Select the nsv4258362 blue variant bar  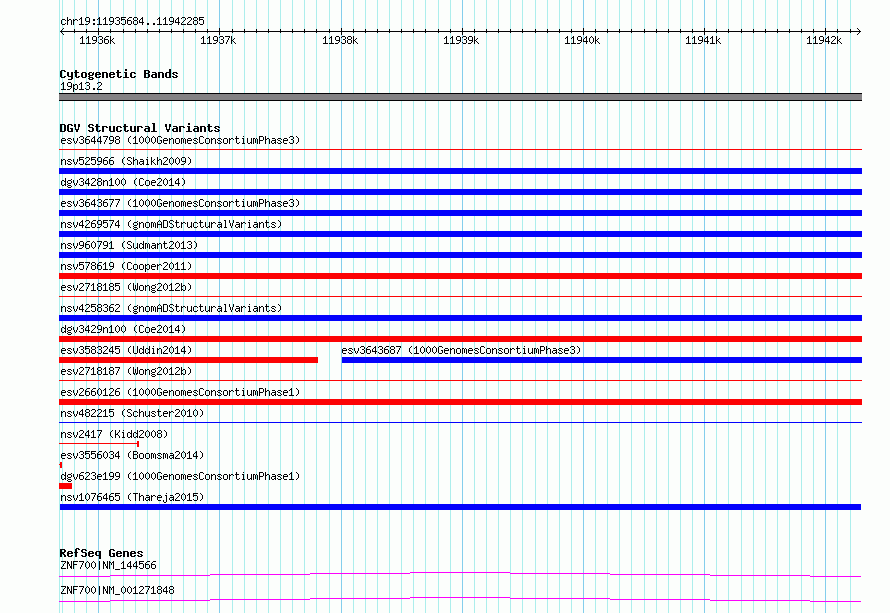pos(460,318)
